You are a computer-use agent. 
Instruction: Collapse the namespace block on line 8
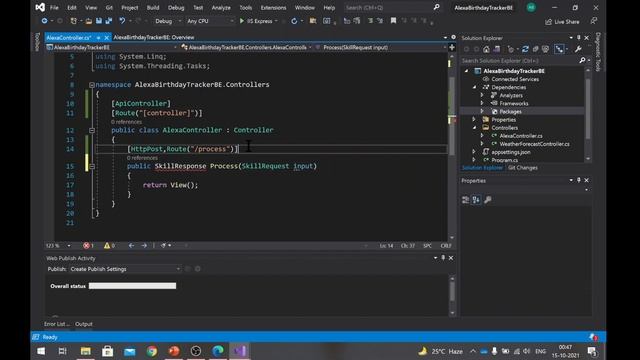coord(92,85)
